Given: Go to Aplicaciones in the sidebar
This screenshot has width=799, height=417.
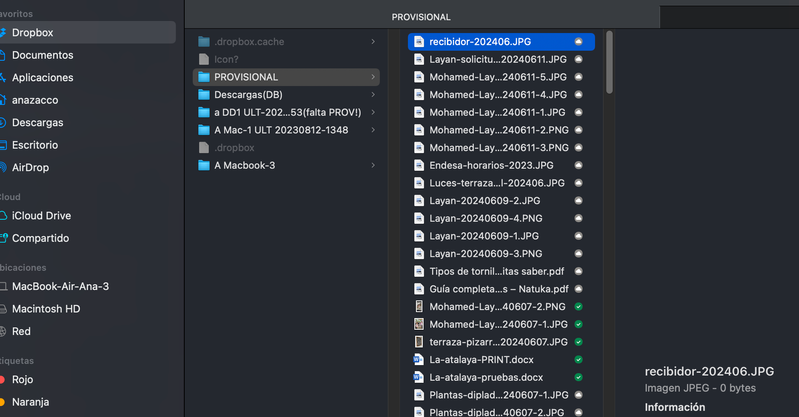Looking at the screenshot, I should pyautogui.click(x=42, y=78).
